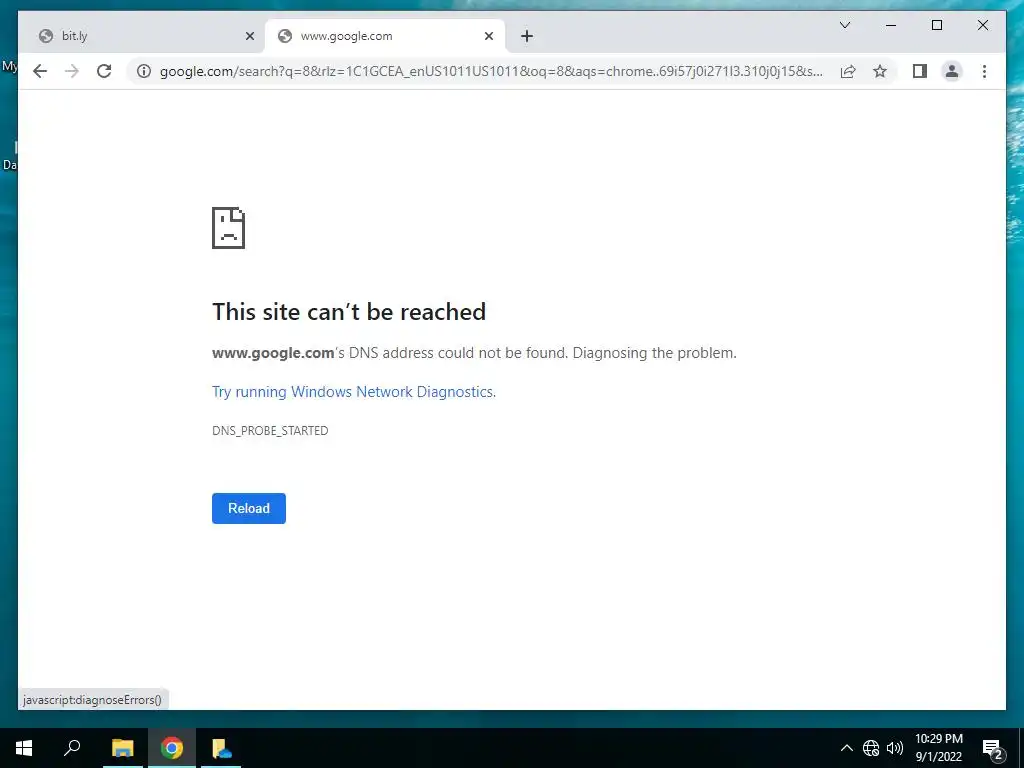
Task: Open File Explorer from the taskbar
Action: point(122,748)
